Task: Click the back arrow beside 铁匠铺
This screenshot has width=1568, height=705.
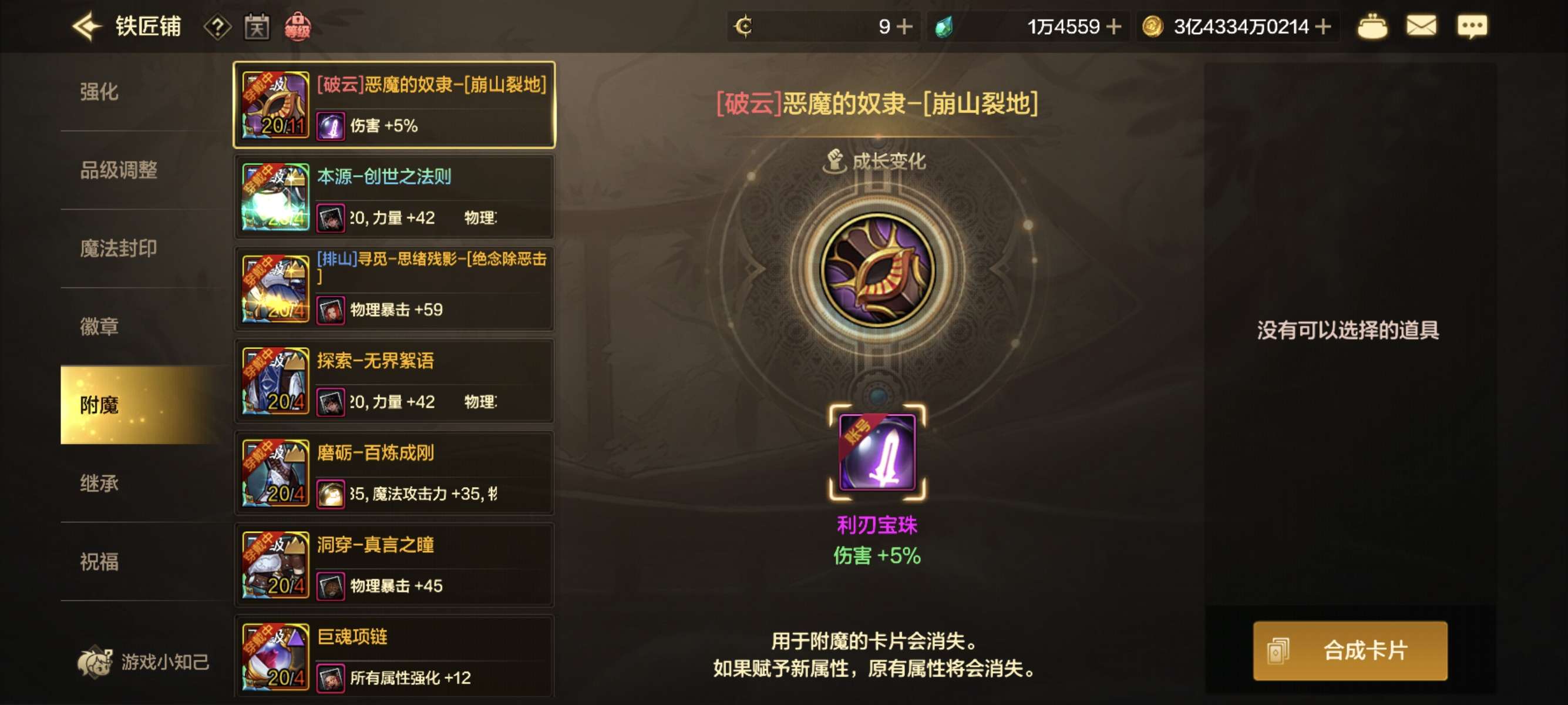Action: click(x=86, y=27)
